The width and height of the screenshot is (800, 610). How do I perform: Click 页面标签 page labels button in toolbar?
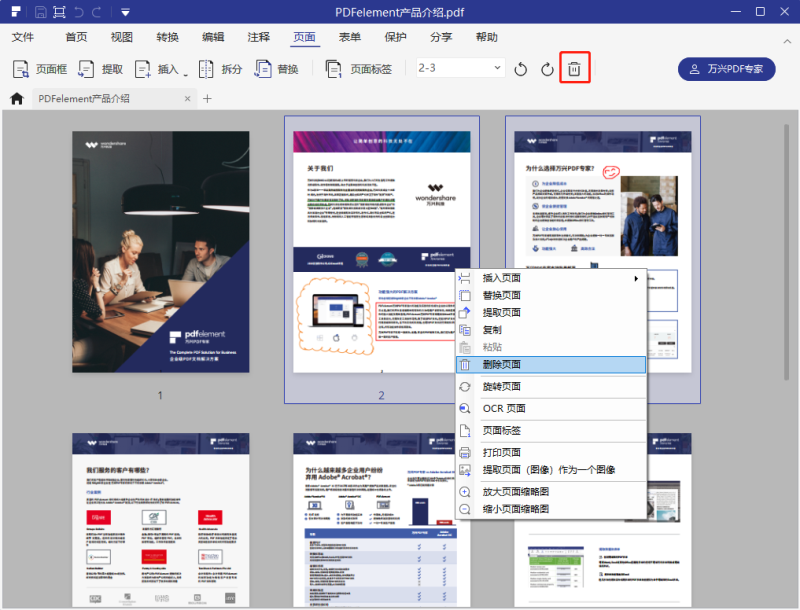pos(359,69)
